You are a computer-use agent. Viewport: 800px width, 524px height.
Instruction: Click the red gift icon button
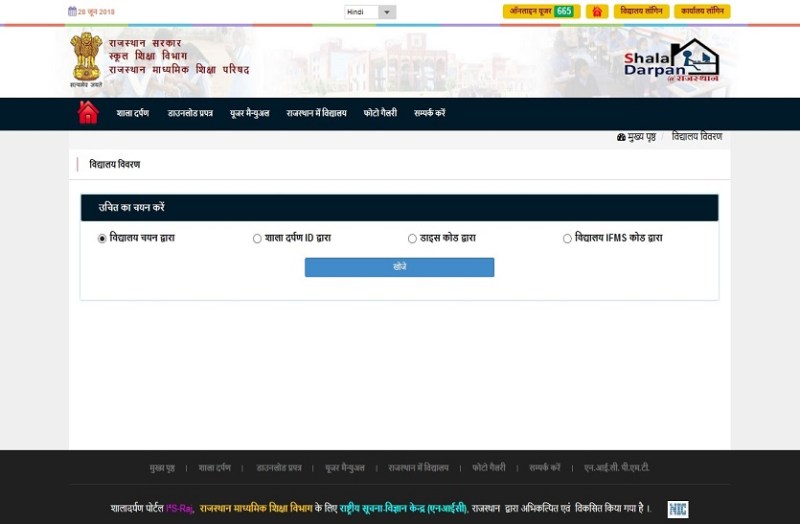pos(597,12)
